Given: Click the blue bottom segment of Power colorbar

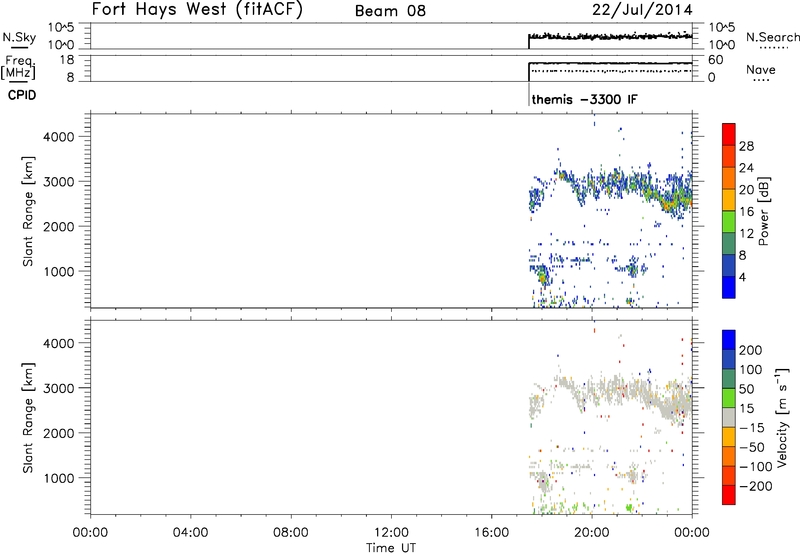Looking at the screenshot, I should [729, 287].
